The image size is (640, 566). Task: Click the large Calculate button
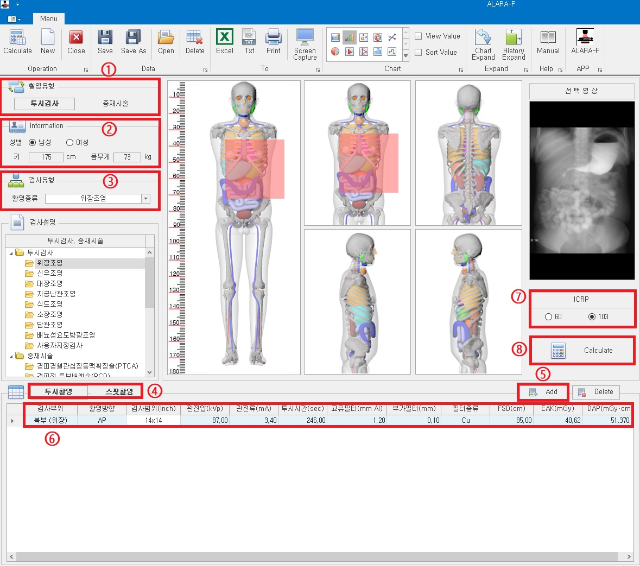click(582, 350)
